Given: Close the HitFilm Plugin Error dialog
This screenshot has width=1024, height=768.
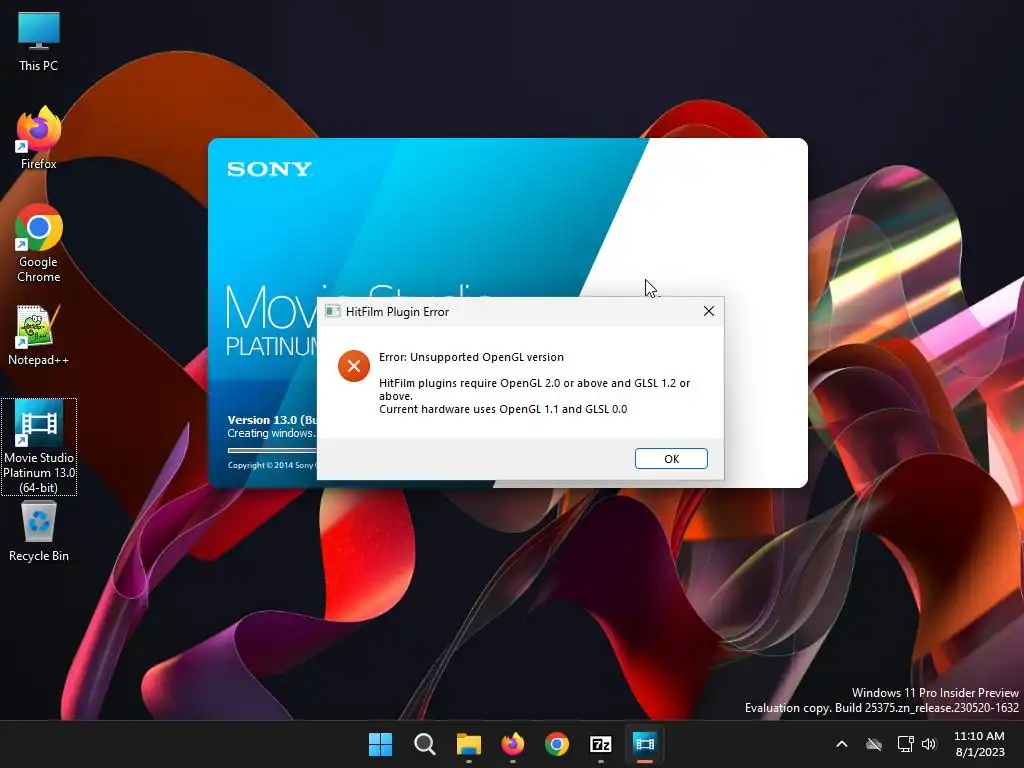Looking at the screenshot, I should (709, 312).
